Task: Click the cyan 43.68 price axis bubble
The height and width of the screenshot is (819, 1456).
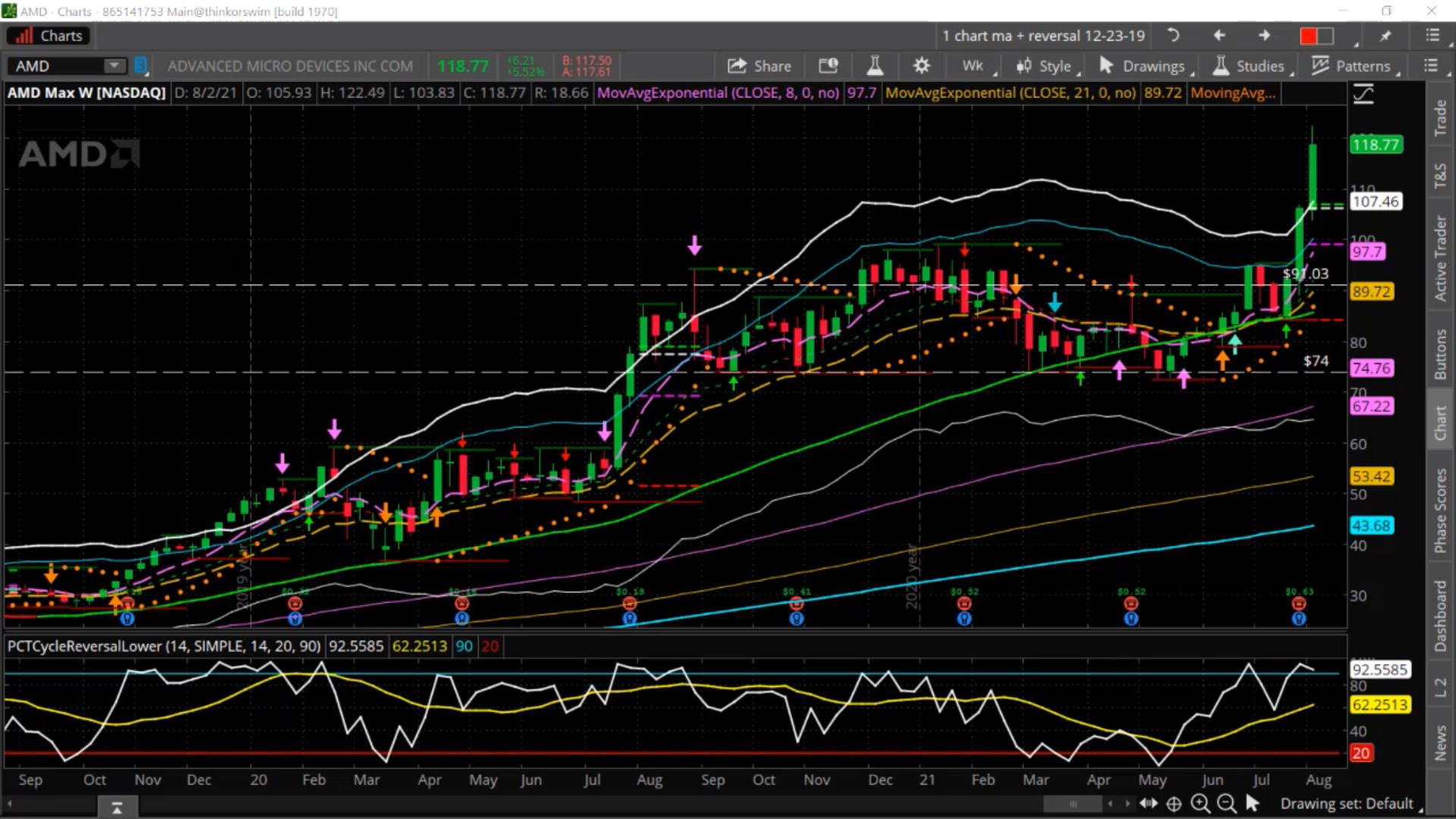Action: click(1371, 526)
